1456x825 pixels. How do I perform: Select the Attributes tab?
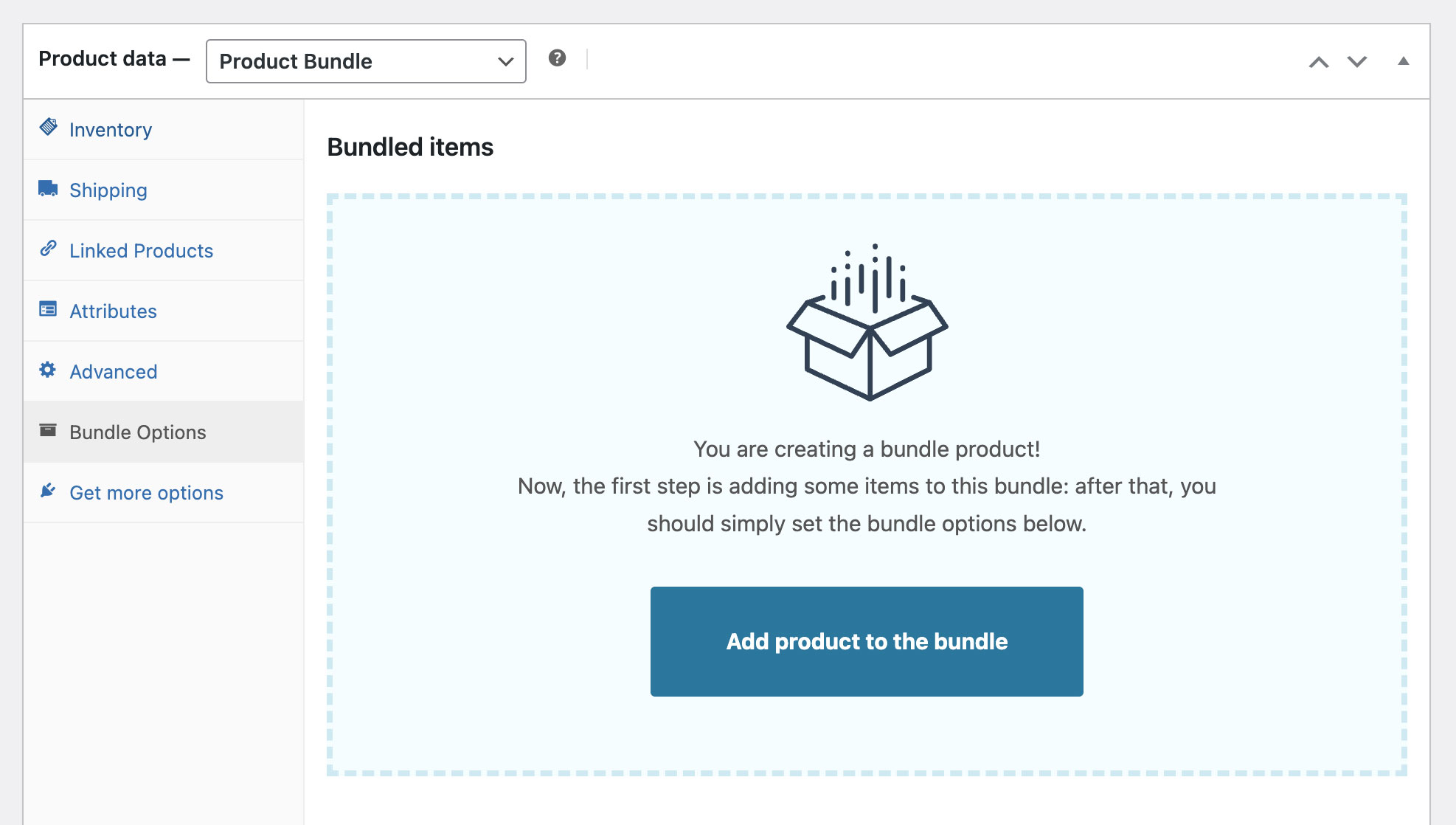[113, 311]
